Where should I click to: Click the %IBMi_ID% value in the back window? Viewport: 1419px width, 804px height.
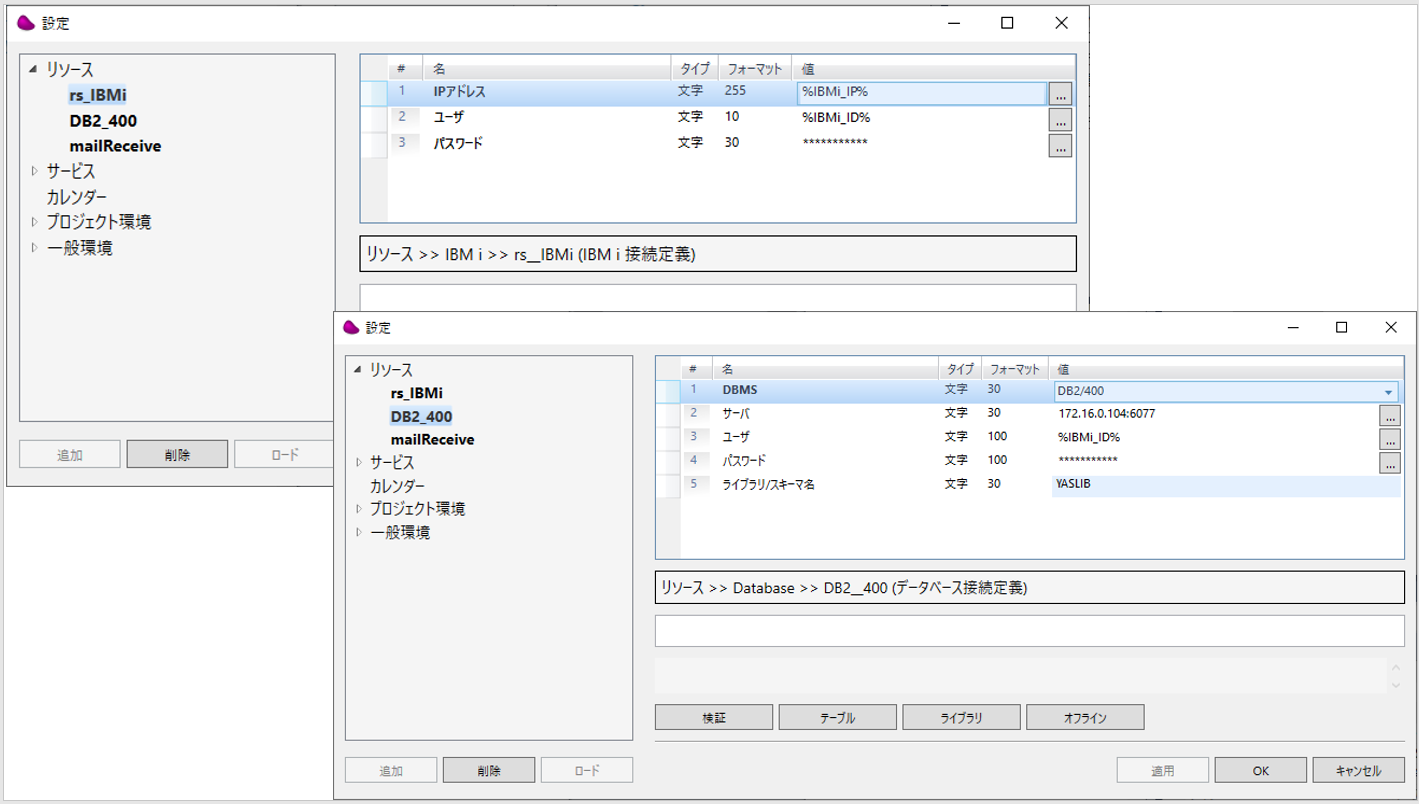tap(836, 117)
